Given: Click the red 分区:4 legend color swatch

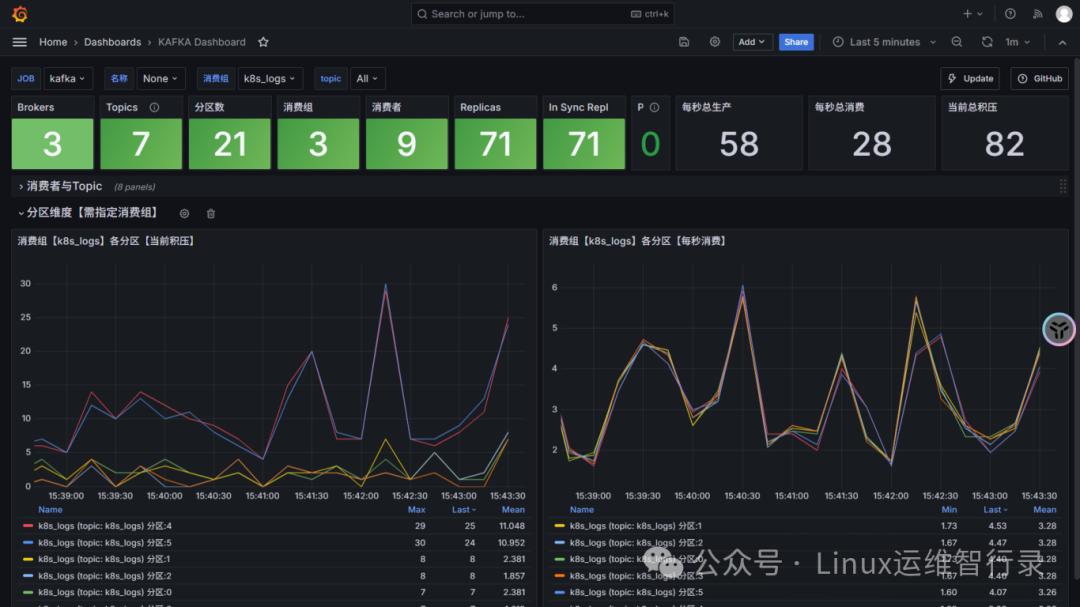Looking at the screenshot, I should [27, 526].
